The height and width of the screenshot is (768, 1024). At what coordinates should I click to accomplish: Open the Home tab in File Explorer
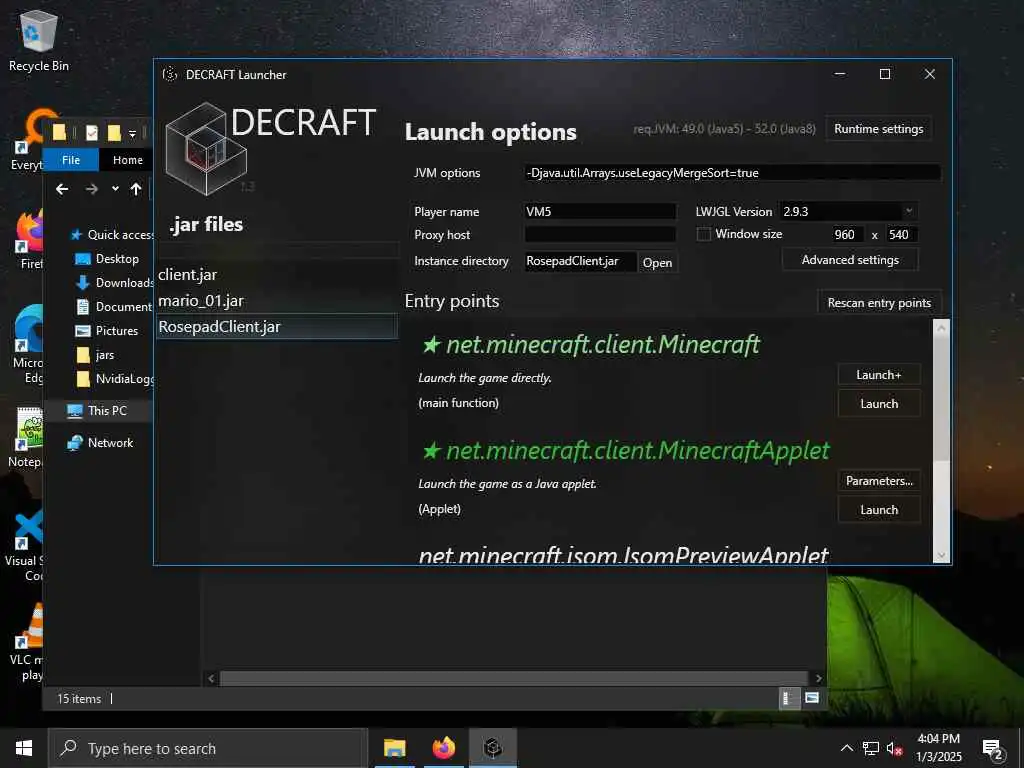127,160
